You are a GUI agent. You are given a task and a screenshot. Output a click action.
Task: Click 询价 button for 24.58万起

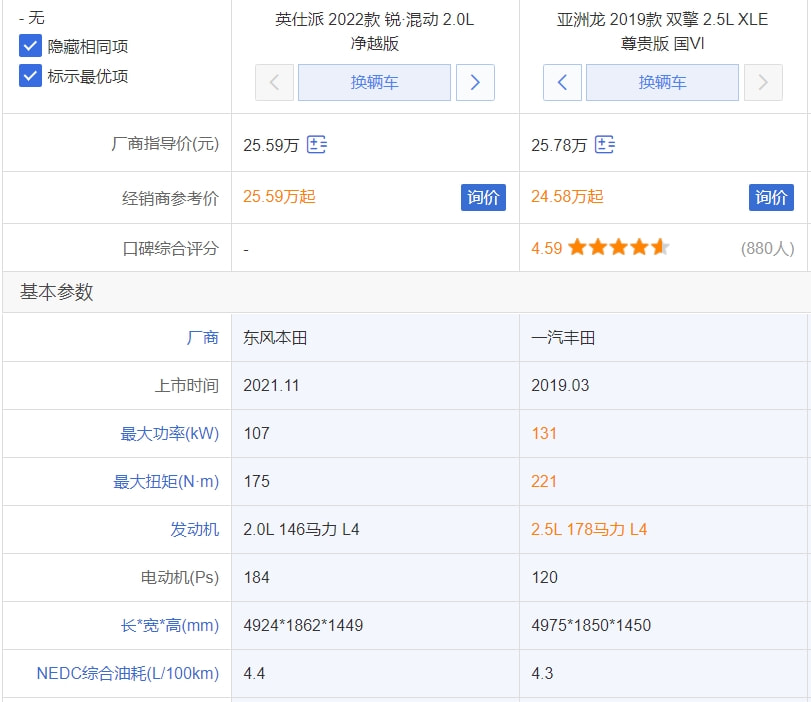click(771, 197)
